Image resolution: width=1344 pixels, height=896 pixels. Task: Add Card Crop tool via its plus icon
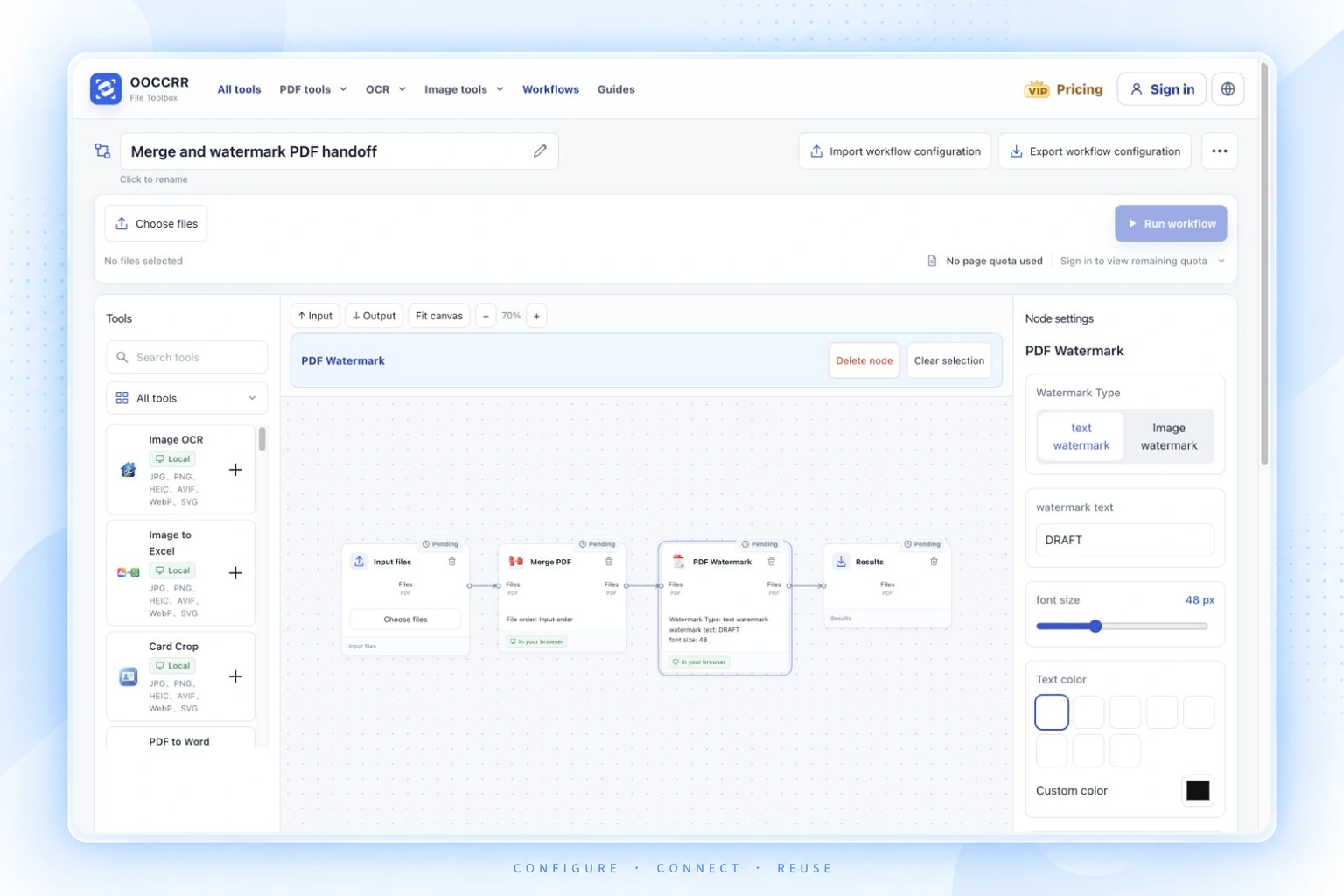pos(235,676)
